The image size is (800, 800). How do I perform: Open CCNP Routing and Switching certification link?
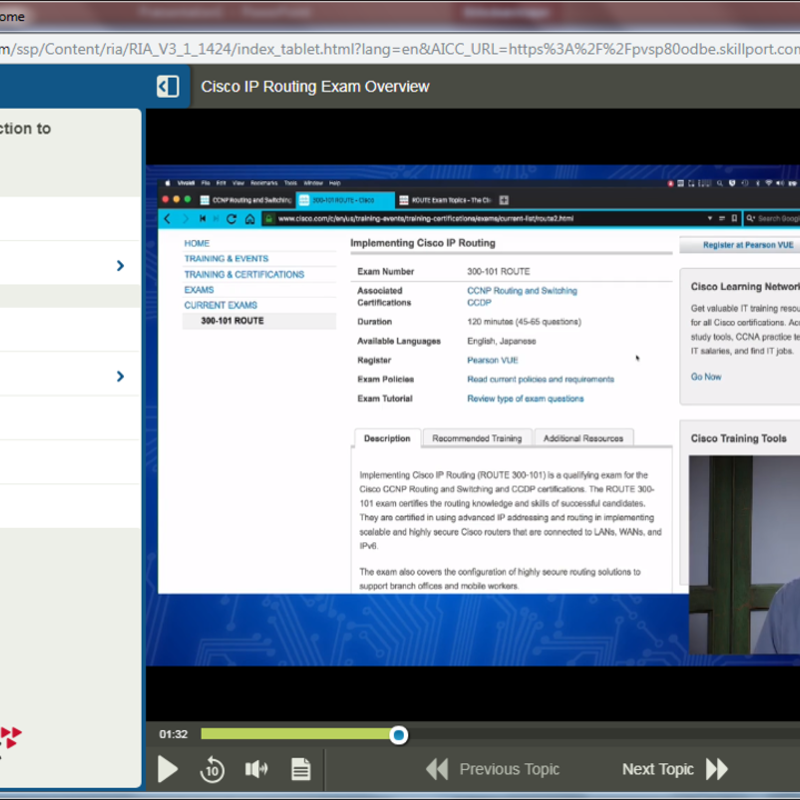point(522,291)
